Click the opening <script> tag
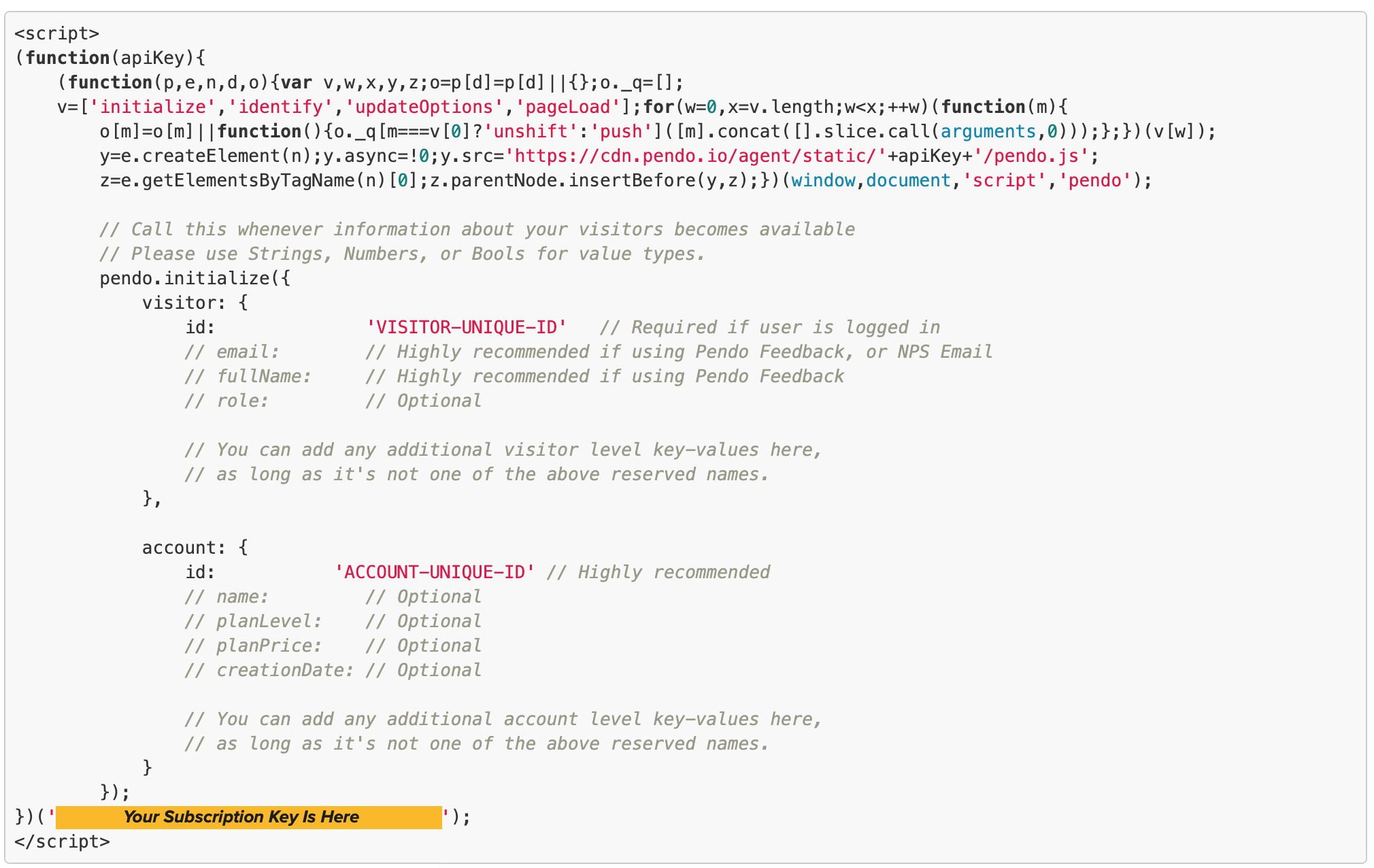Screen dimensions: 1374x868 coord(57,33)
